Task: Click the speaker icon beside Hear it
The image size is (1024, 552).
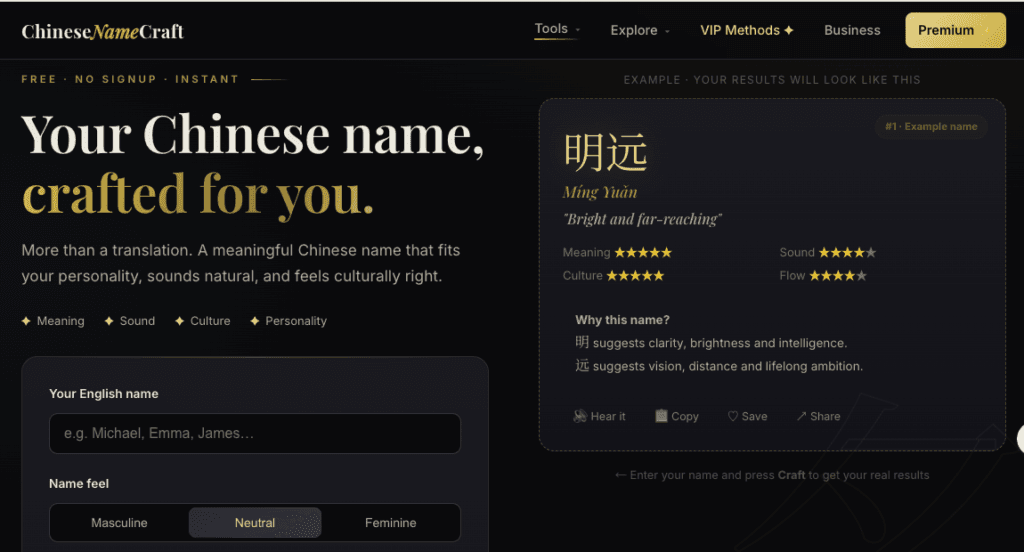Action: coord(579,416)
